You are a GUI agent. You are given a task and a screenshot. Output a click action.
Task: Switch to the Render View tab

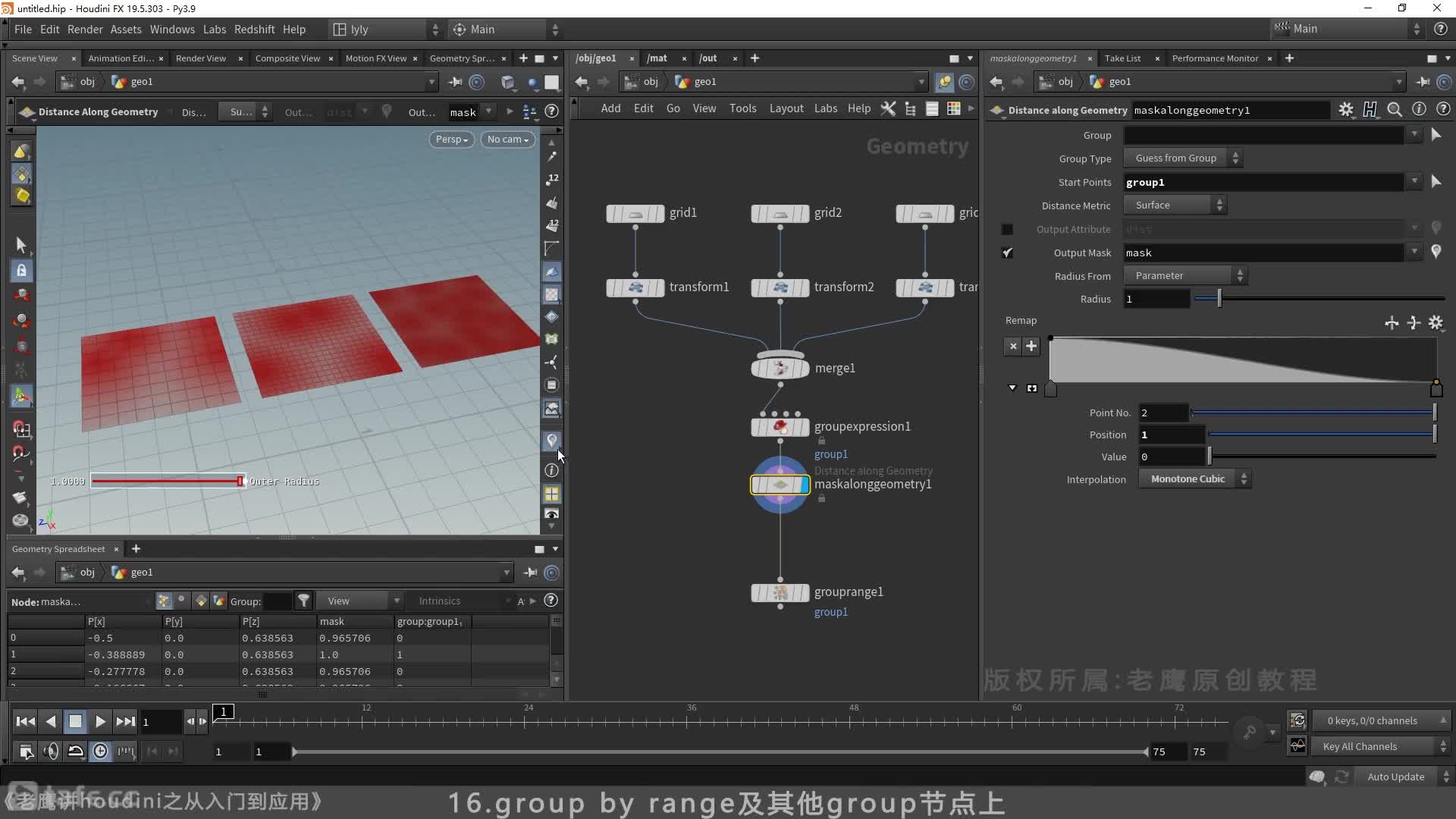point(201,58)
